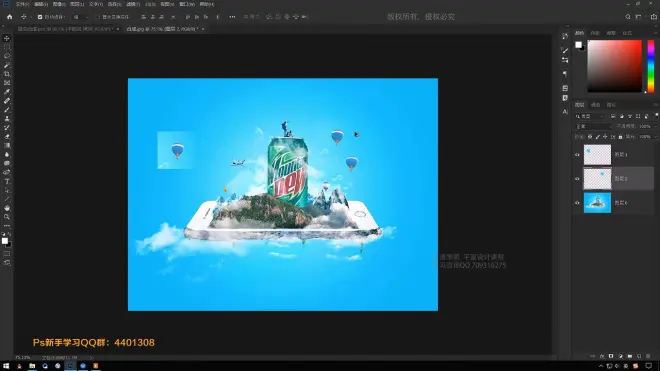Click the create new layer icon

[639, 356]
